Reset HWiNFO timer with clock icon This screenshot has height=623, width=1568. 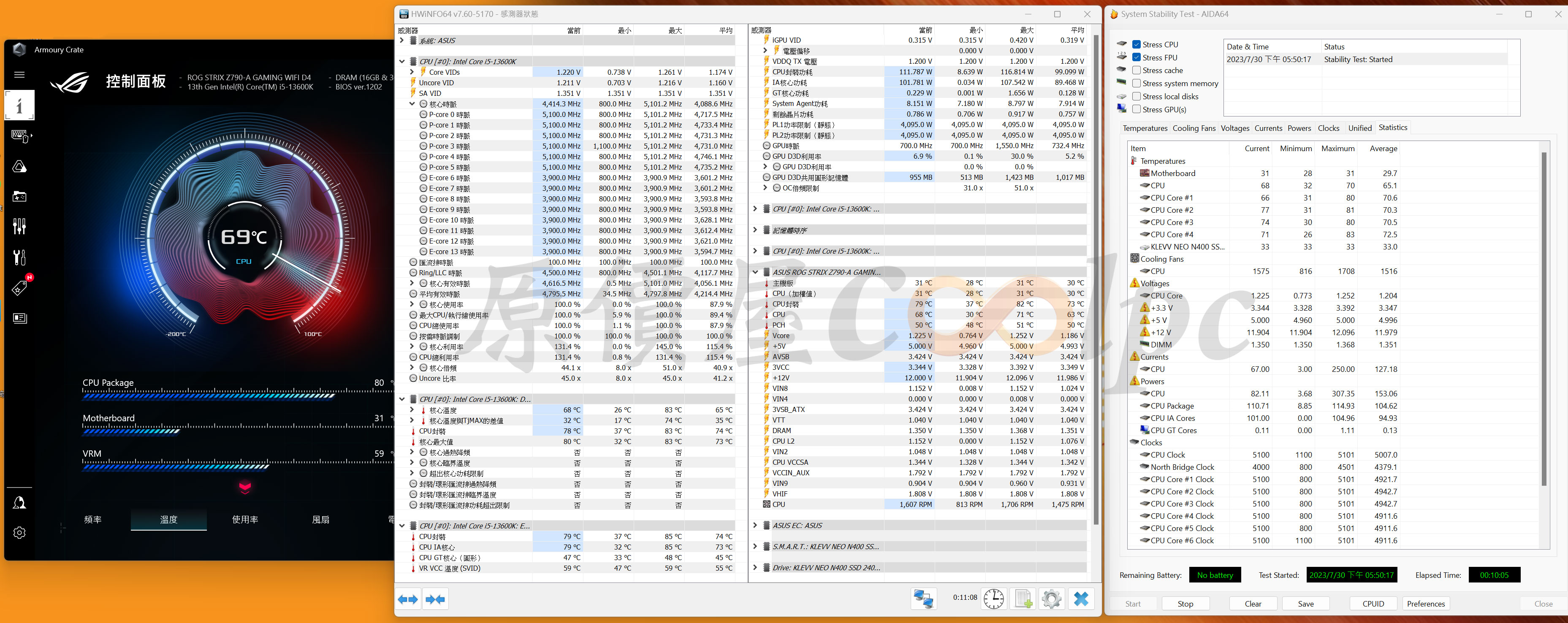[x=993, y=599]
